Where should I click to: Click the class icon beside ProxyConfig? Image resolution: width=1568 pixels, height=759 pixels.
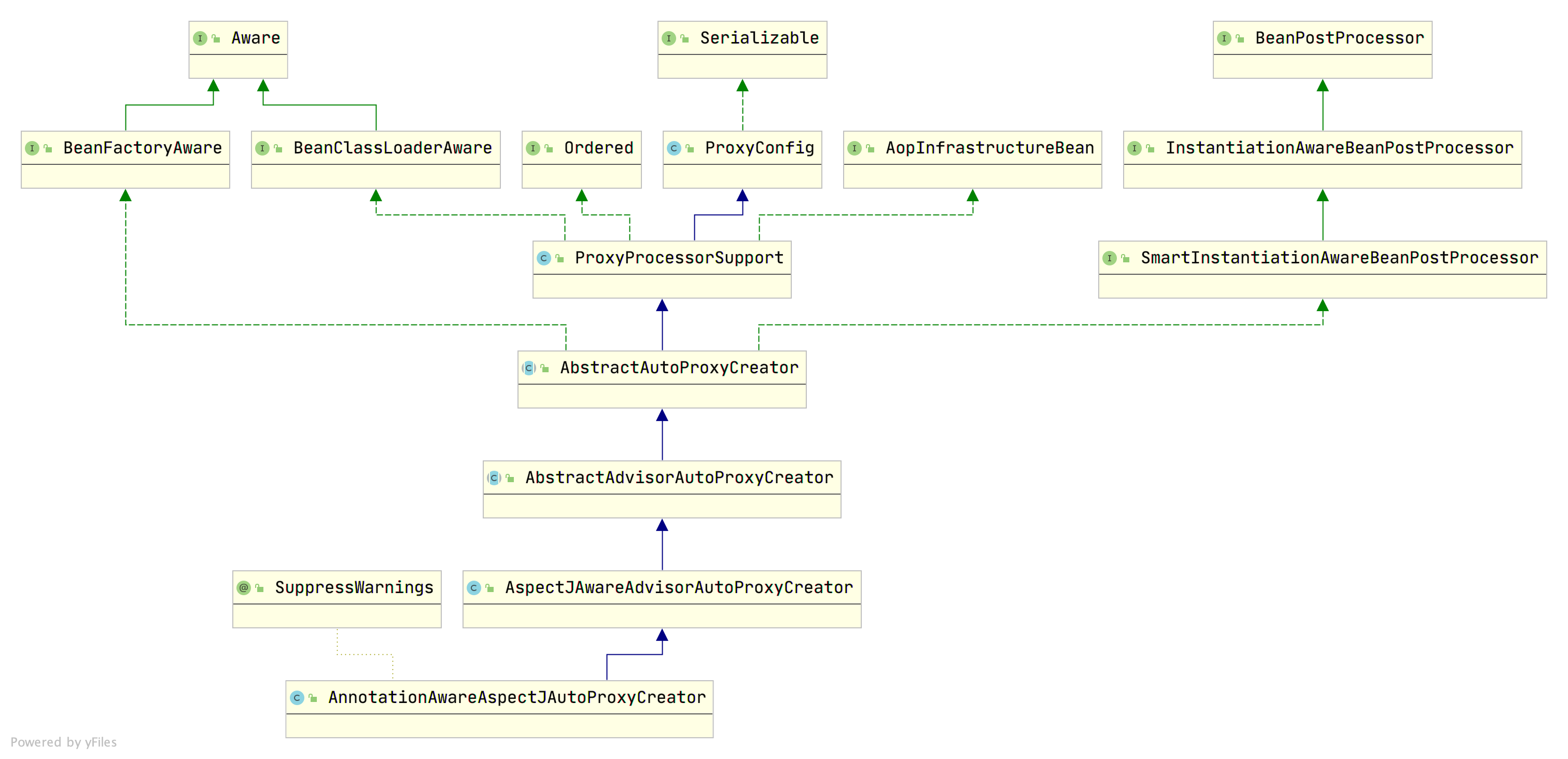[x=673, y=148]
